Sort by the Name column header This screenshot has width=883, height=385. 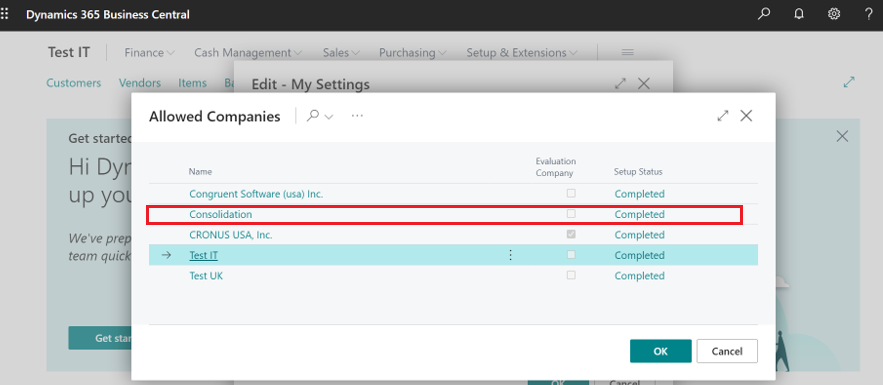(200, 171)
